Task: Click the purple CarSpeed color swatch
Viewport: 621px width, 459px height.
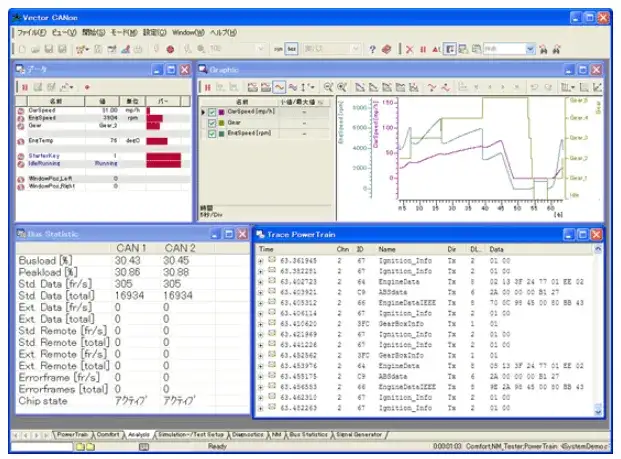Action: [221, 112]
